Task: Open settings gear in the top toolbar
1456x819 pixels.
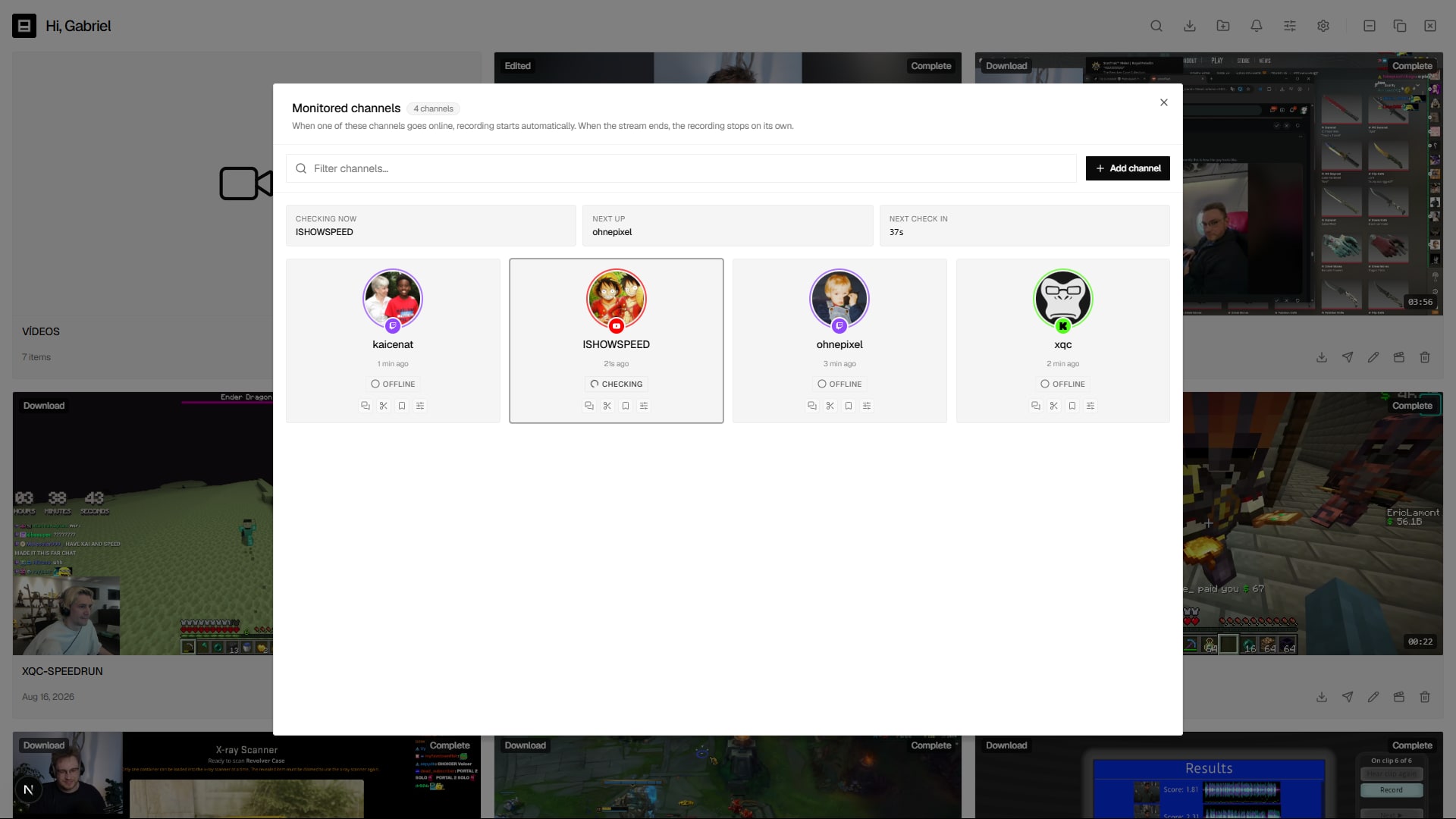Action: [x=1323, y=26]
